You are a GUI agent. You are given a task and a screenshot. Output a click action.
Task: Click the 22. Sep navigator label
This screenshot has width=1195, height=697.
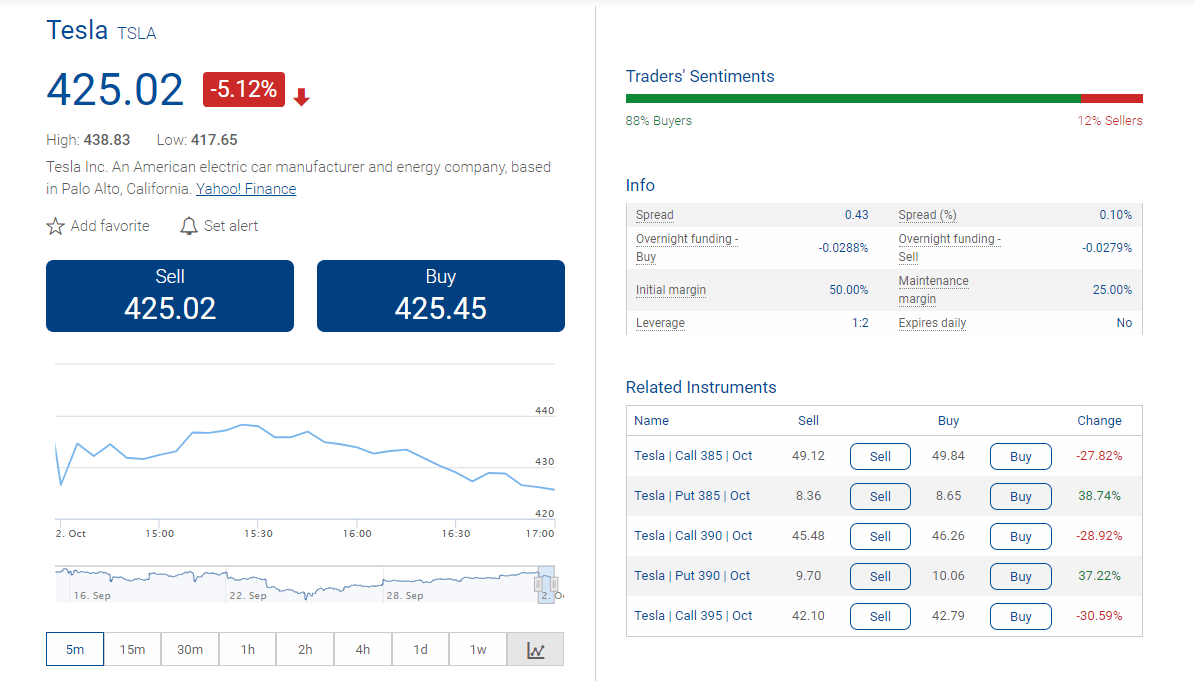pyautogui.click(x=248, y=596)
